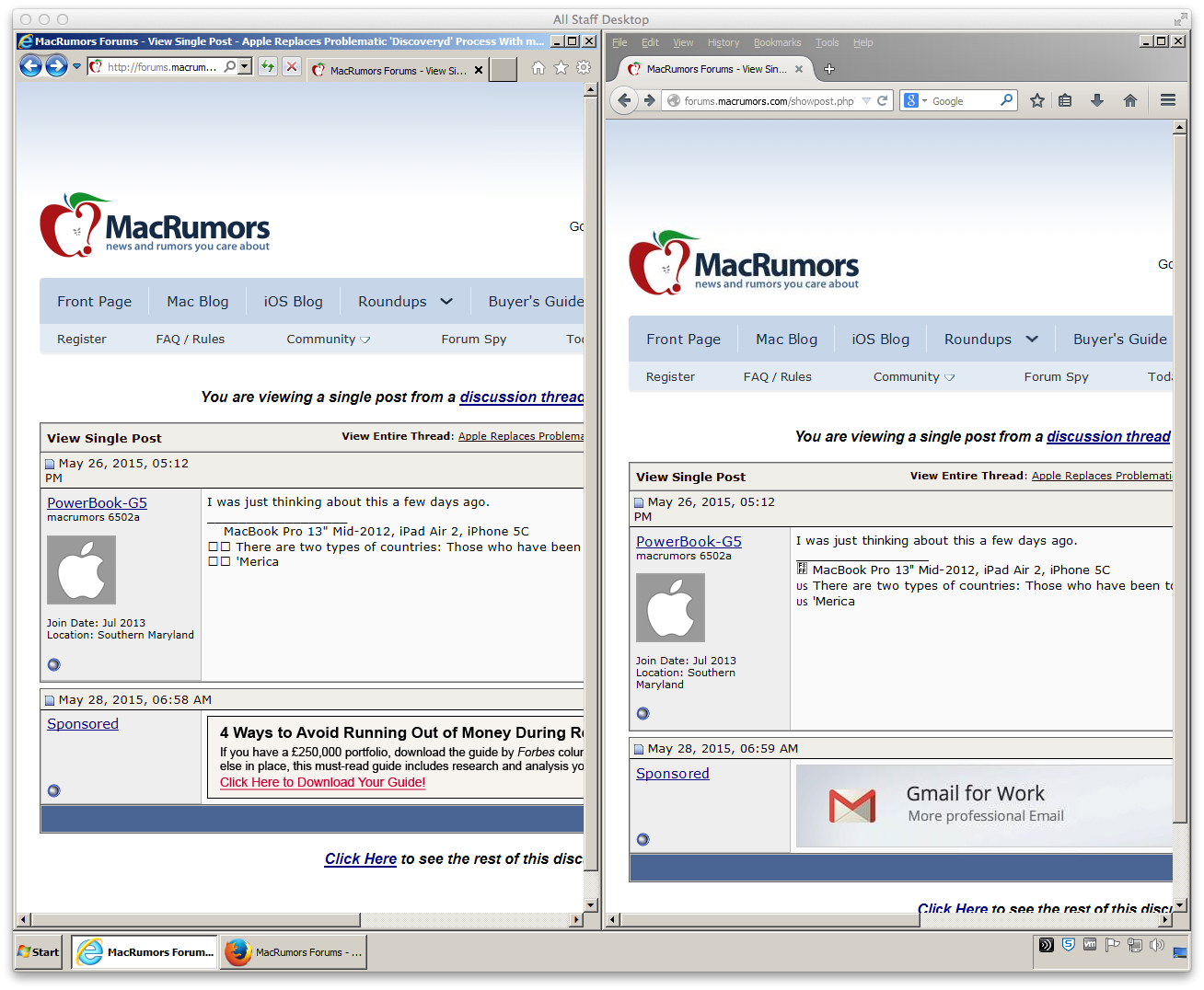1204x990 pixels.
Task: Click PowerBook-G5 username in the IE window
Action: pos(97,502)
